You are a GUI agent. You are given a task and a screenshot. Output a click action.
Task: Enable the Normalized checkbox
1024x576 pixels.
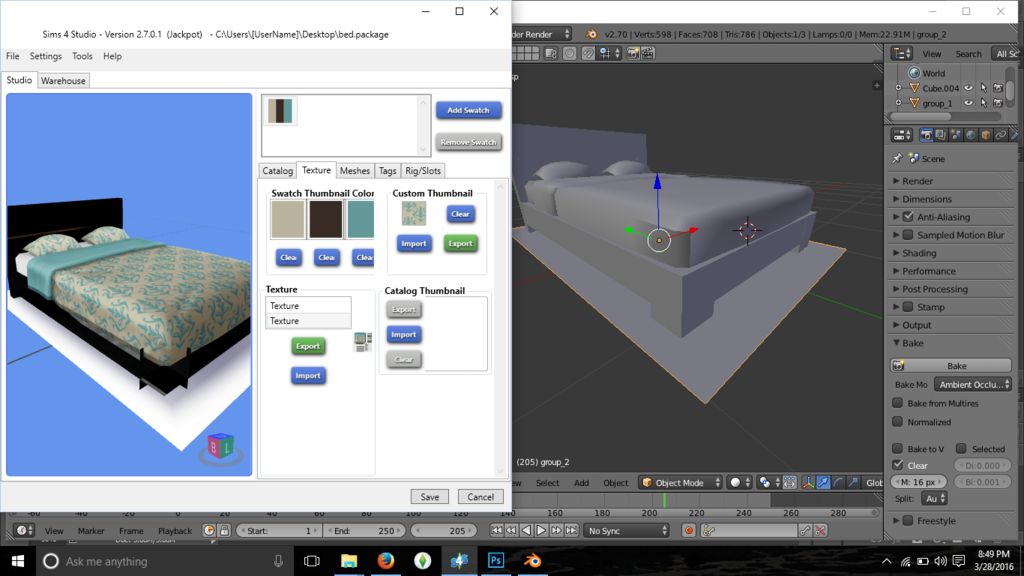point(898,422)
